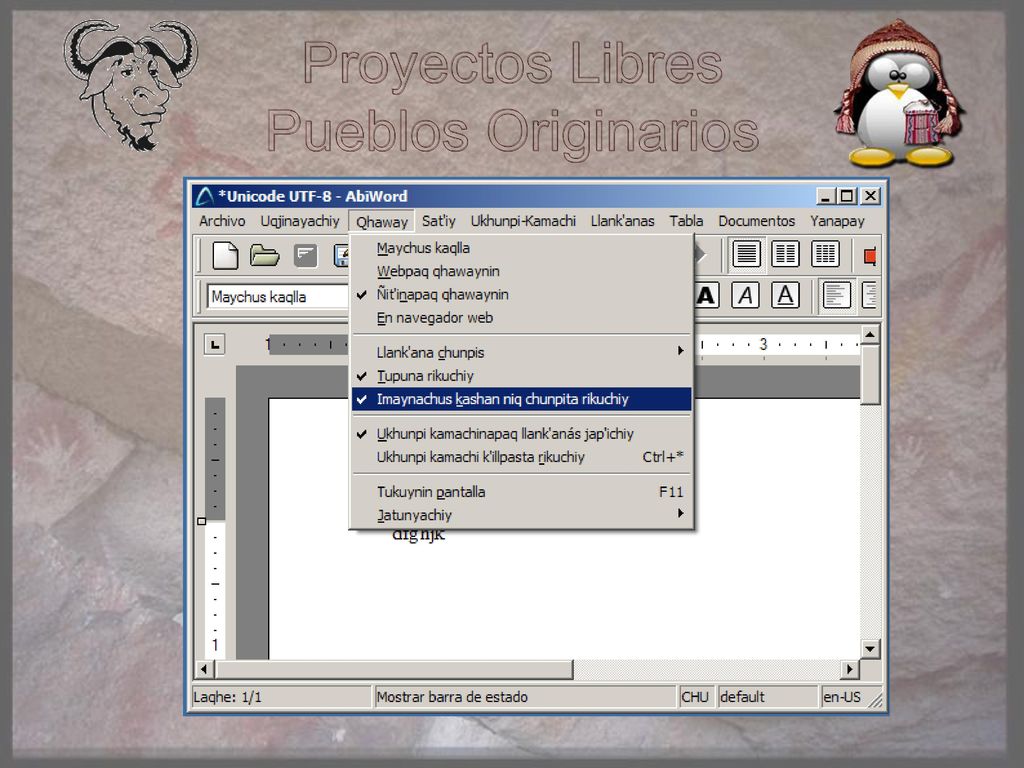Select Webpaq qhawaynin view mode
The width and height of the screenshot is (1024, 768).
pyautogui.click(x=521, y=271)
